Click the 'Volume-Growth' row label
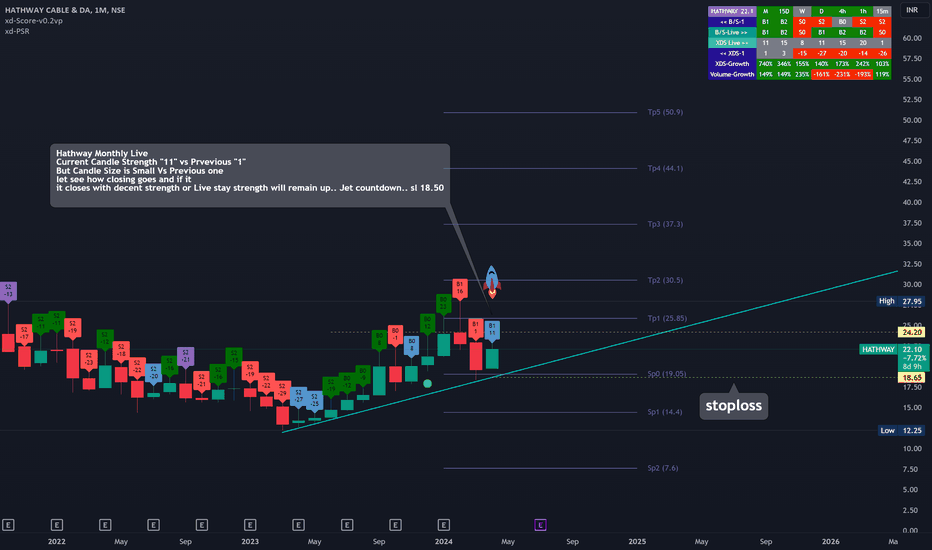This screenshot has height=550, width=932. [732, 74]
